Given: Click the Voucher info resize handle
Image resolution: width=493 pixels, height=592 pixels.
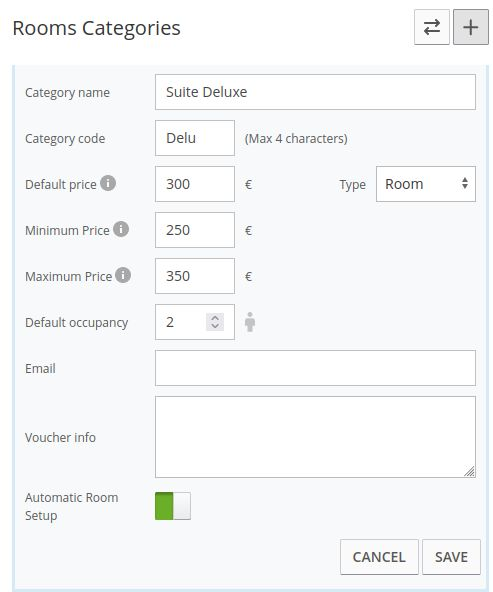Looking at the screenshot, I should (470, 472).
